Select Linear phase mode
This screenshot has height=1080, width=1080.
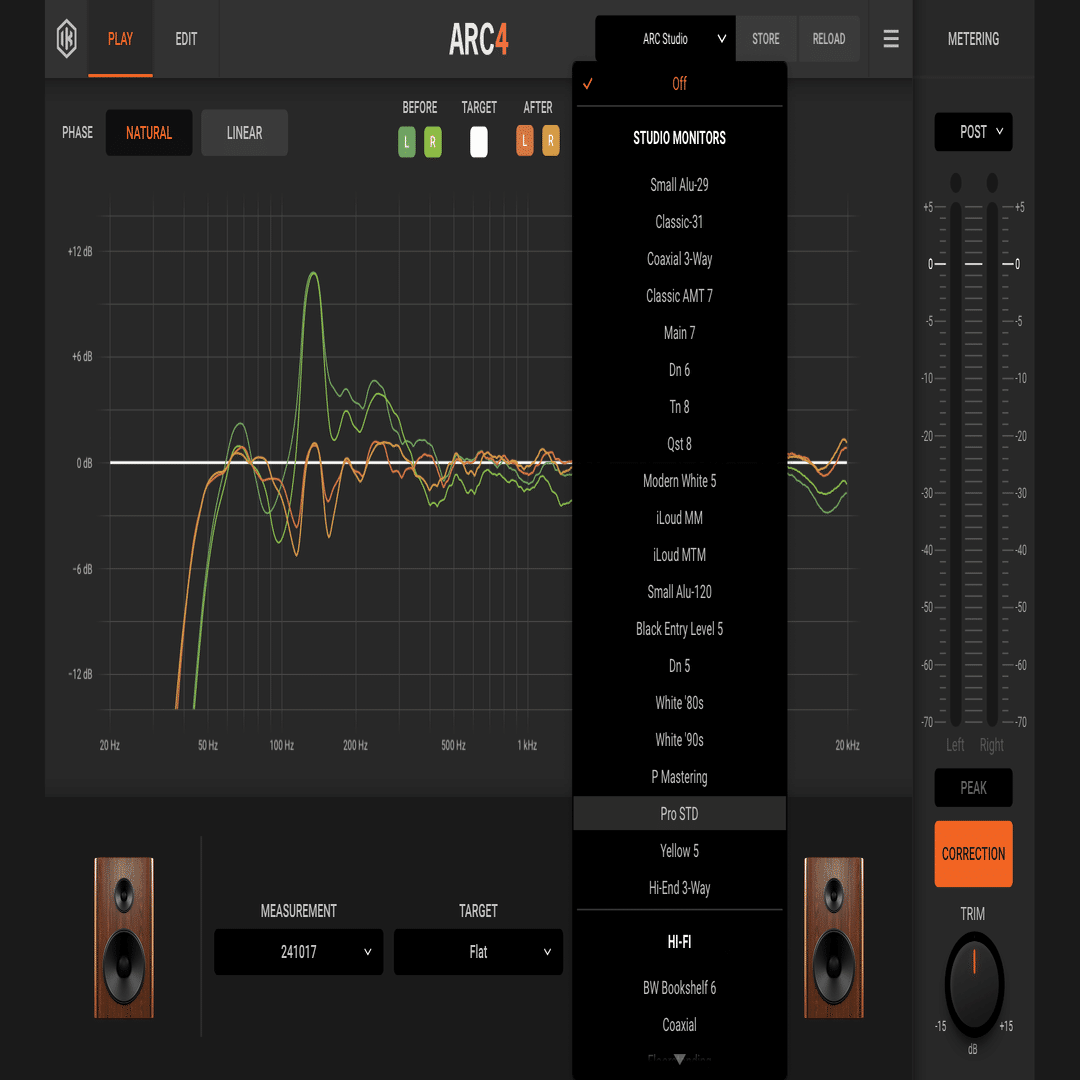(245, 132)
